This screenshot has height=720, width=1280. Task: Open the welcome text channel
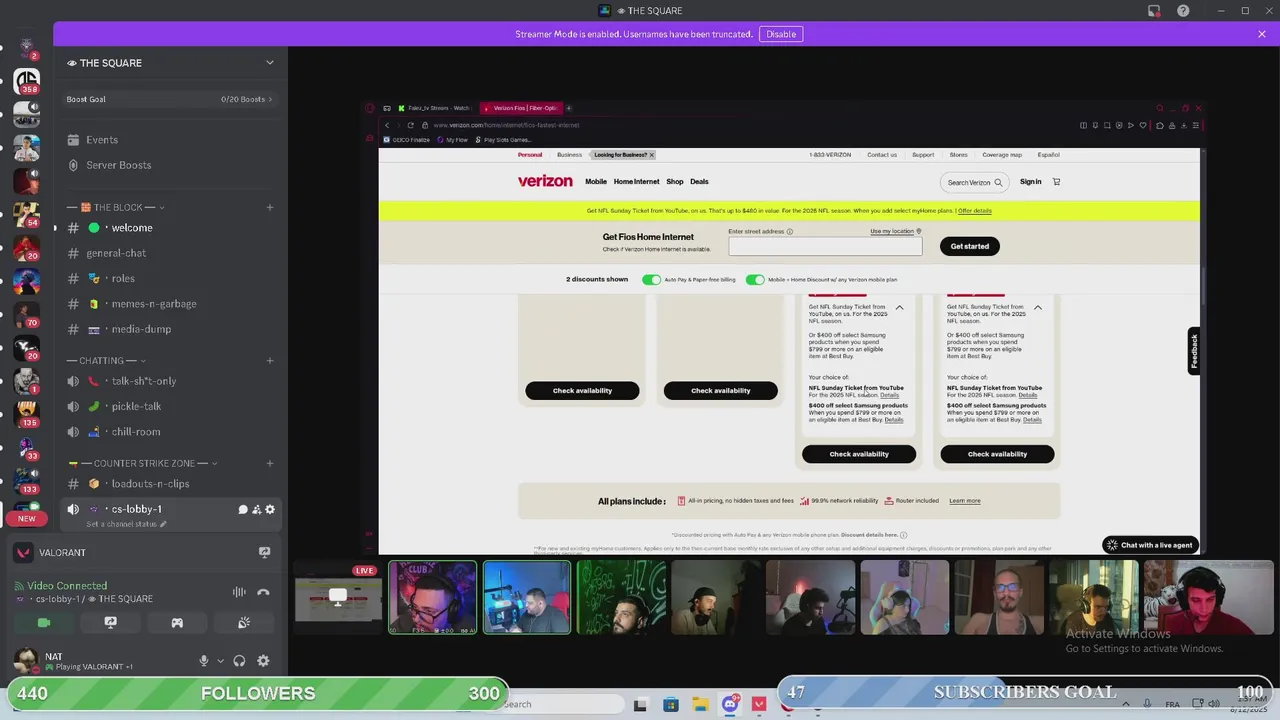(168, 228)
